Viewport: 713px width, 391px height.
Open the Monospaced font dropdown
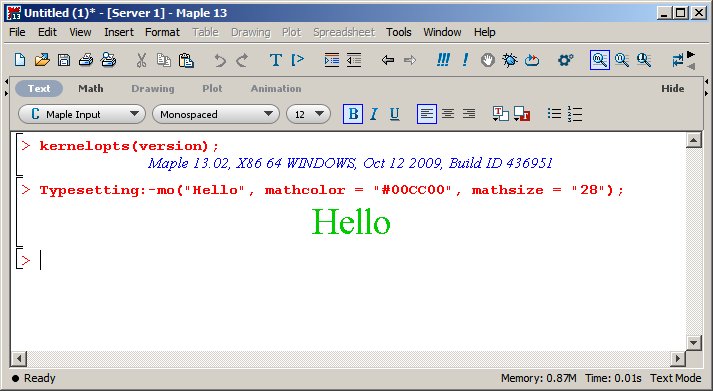[216, 114]
